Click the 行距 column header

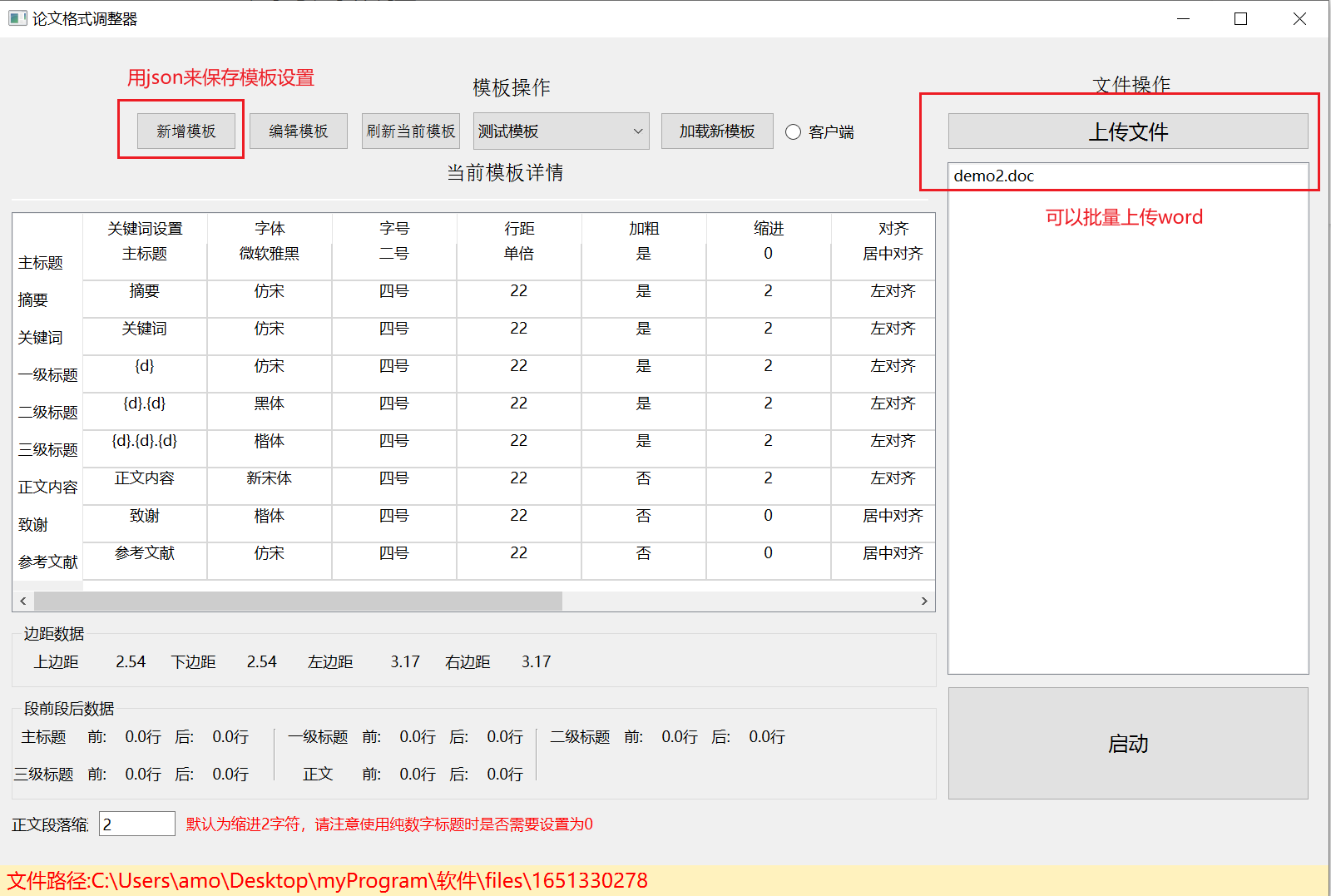tap(519, 229)
